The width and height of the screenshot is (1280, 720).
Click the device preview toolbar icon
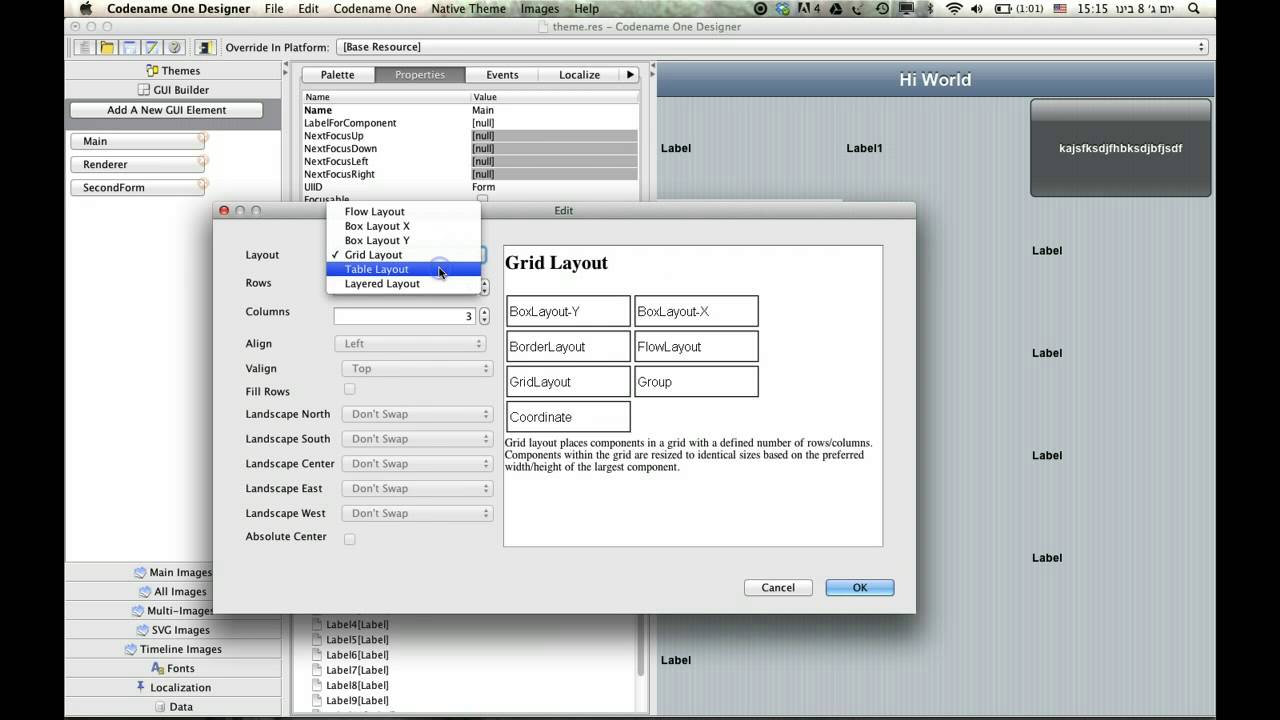[x=206, y=47]
